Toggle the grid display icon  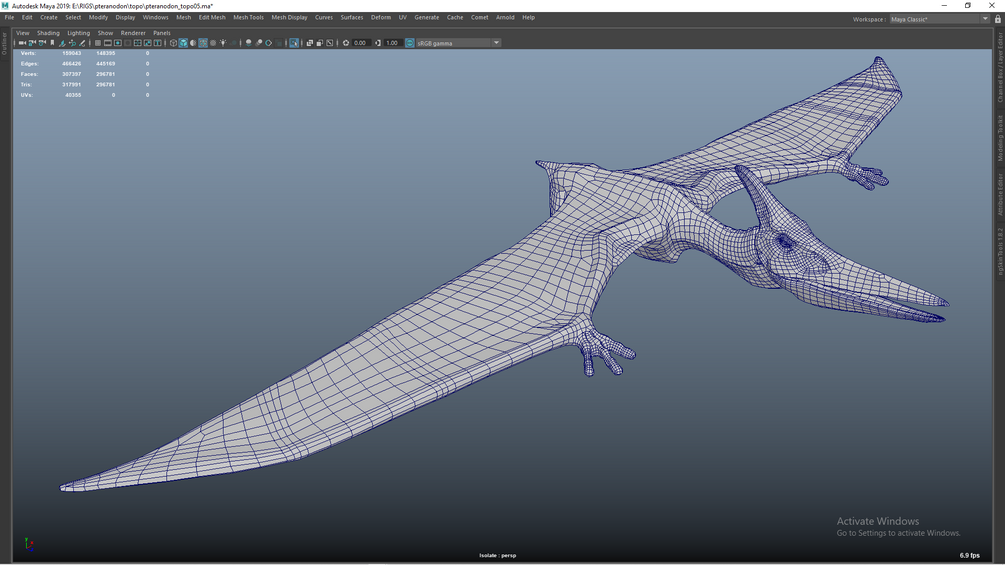point(98,43)
